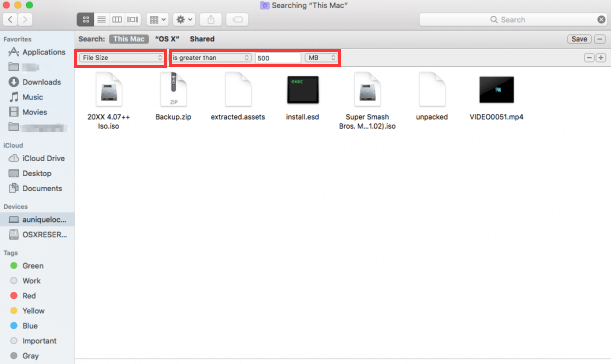Click the Edit Tags toolbar button
The image size is (611, 364).
[x=237, y=19]
